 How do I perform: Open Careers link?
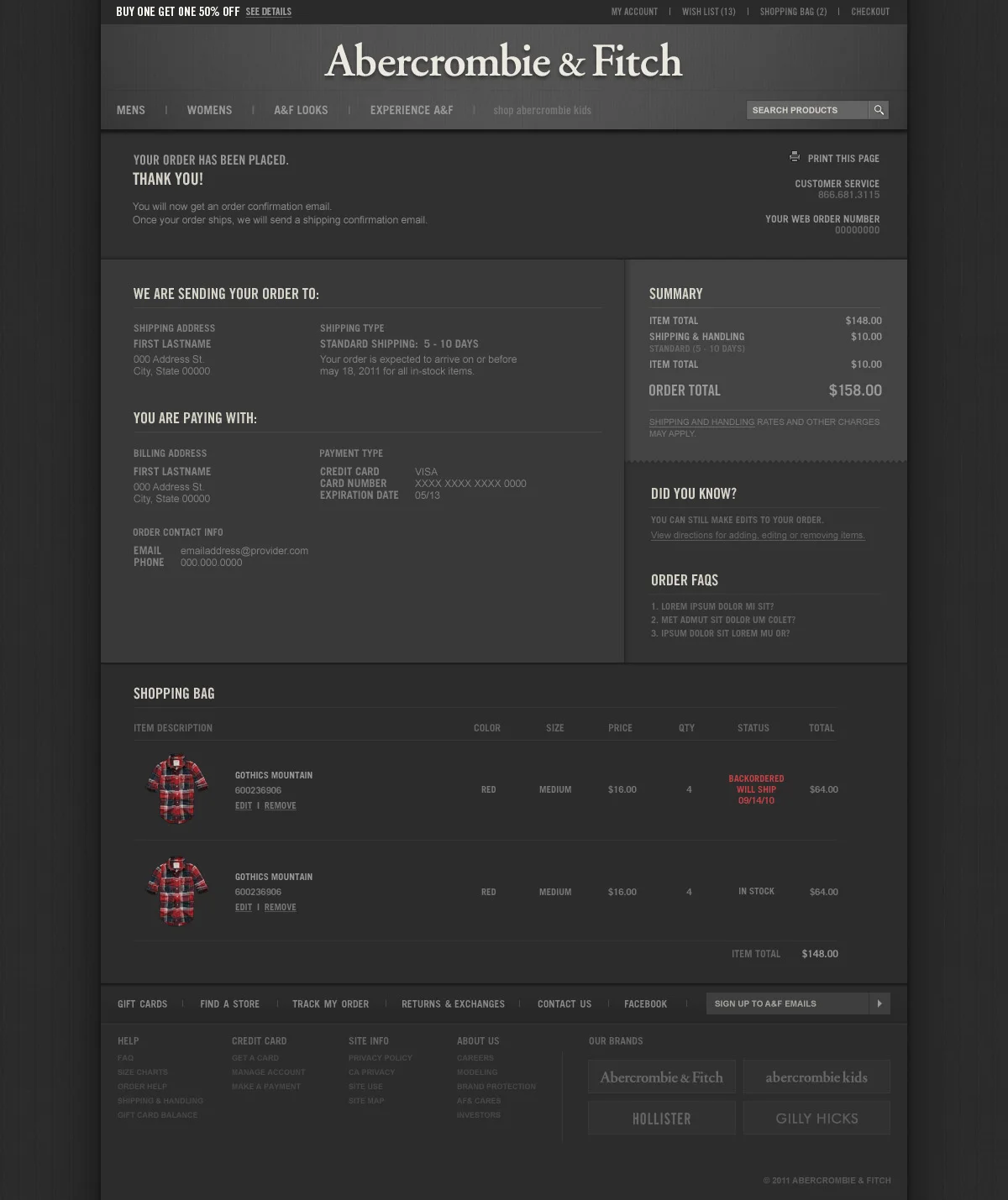point(475,1058)
